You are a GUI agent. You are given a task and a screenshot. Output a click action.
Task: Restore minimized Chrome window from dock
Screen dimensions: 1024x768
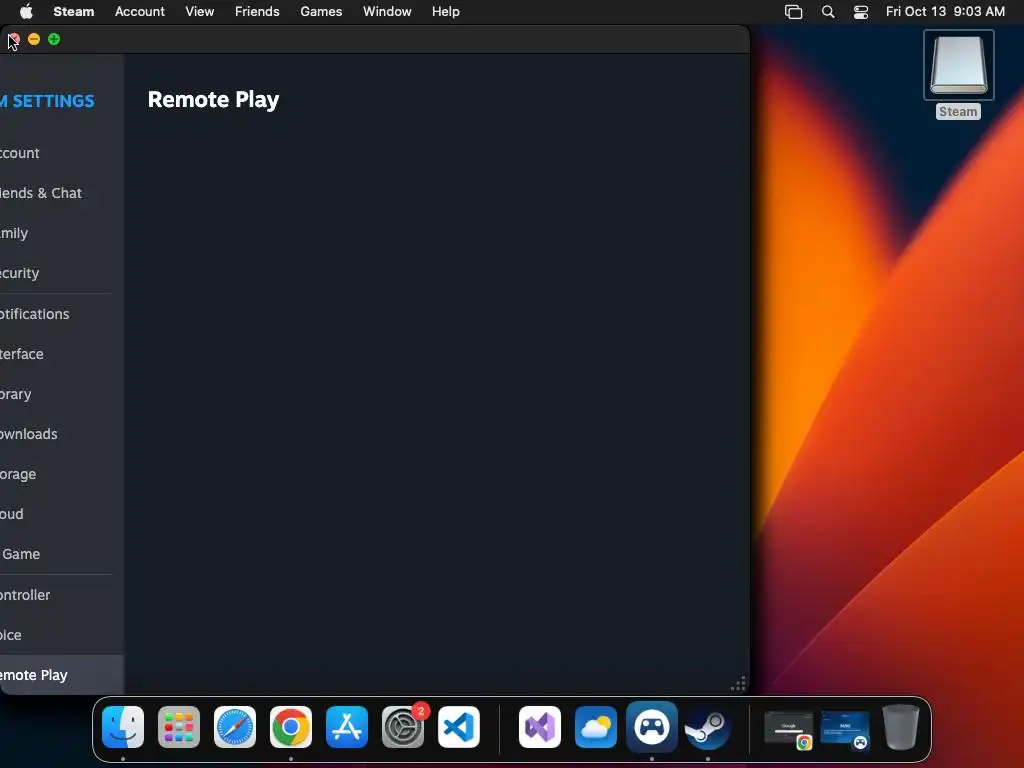point(789,730)
